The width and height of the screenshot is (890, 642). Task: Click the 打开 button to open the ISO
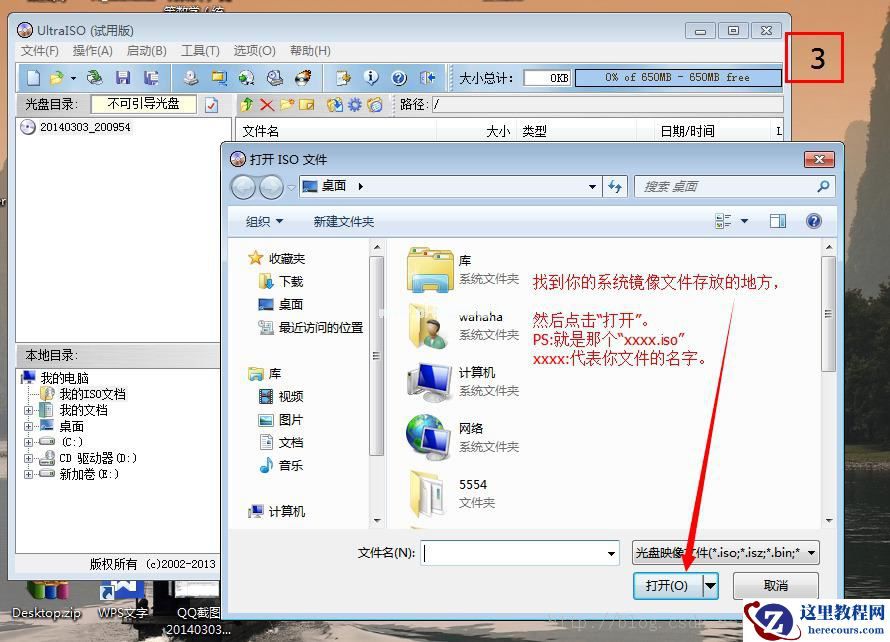tap(668, 586)
